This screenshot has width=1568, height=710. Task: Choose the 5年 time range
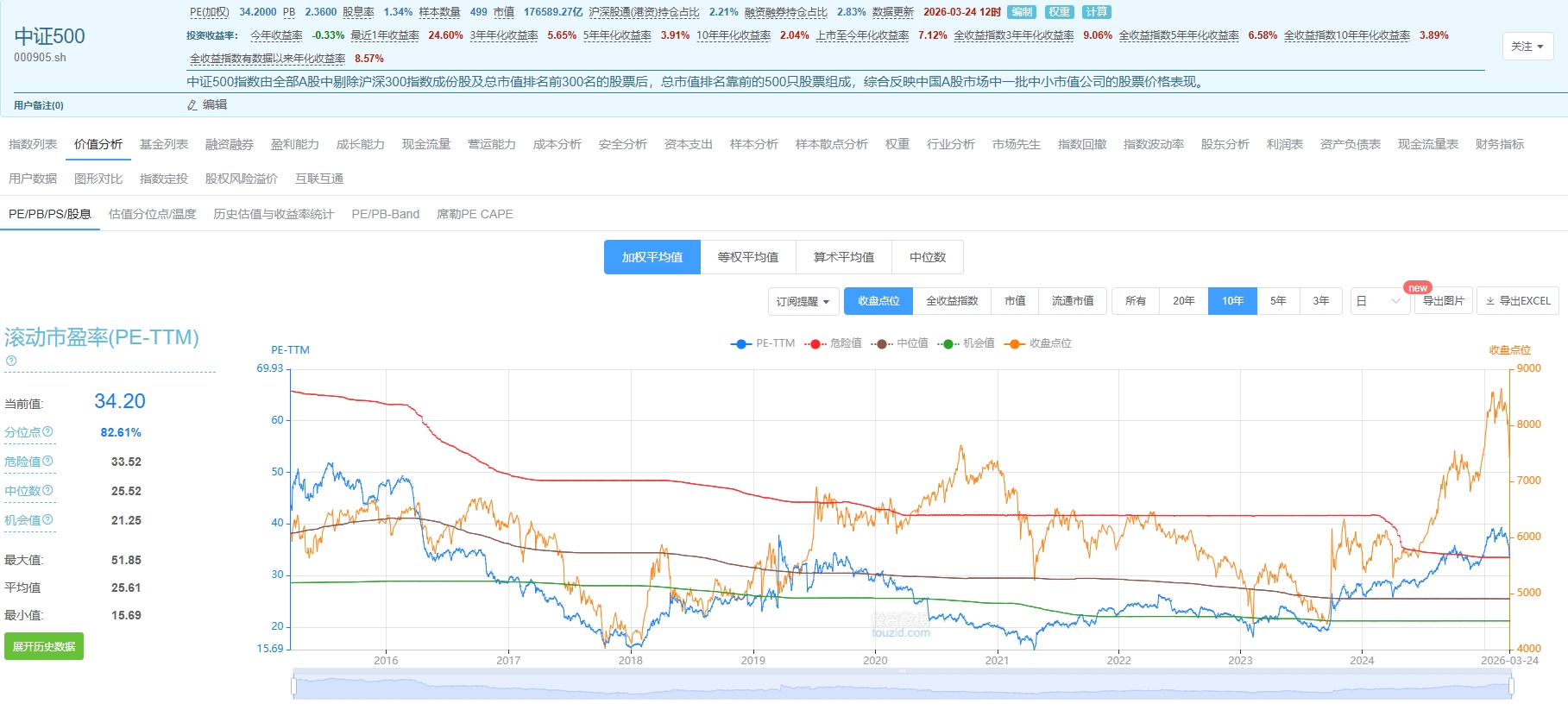click(x=1278, y=301)
